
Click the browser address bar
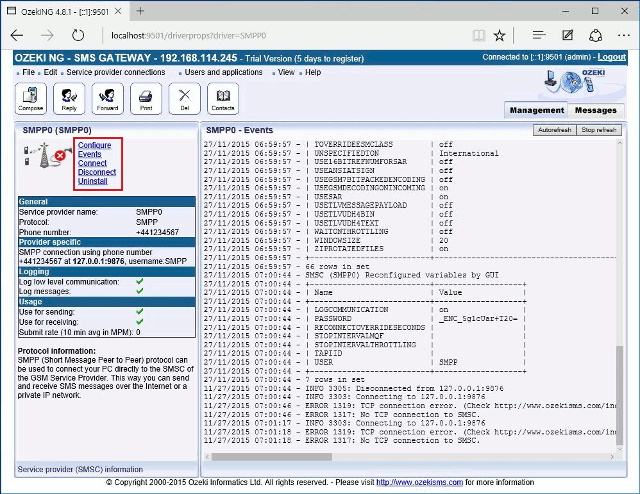pyautogui.click(x=286, y=36)
